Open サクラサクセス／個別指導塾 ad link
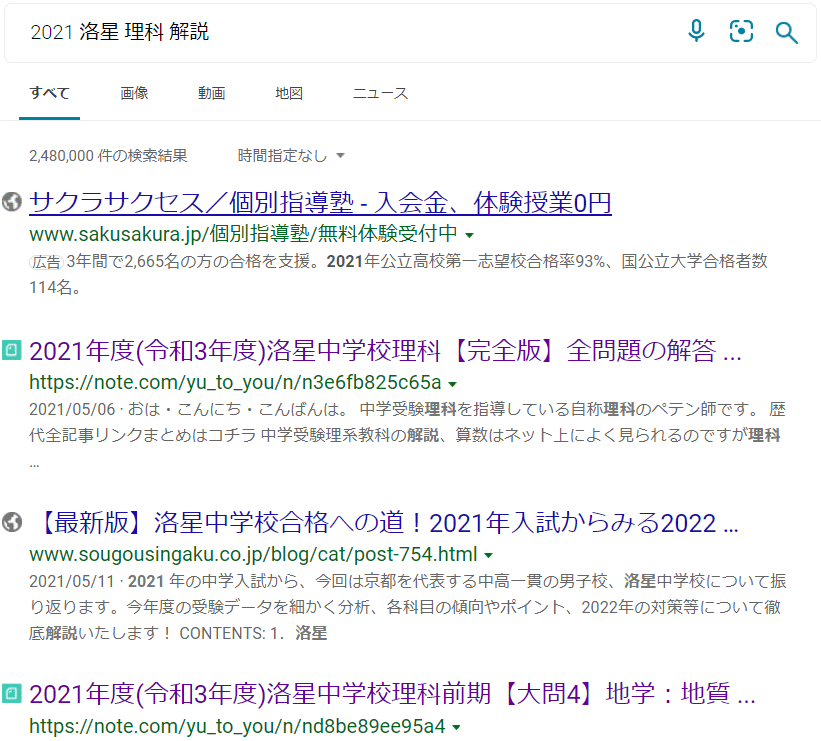 (x=320, y=203)
